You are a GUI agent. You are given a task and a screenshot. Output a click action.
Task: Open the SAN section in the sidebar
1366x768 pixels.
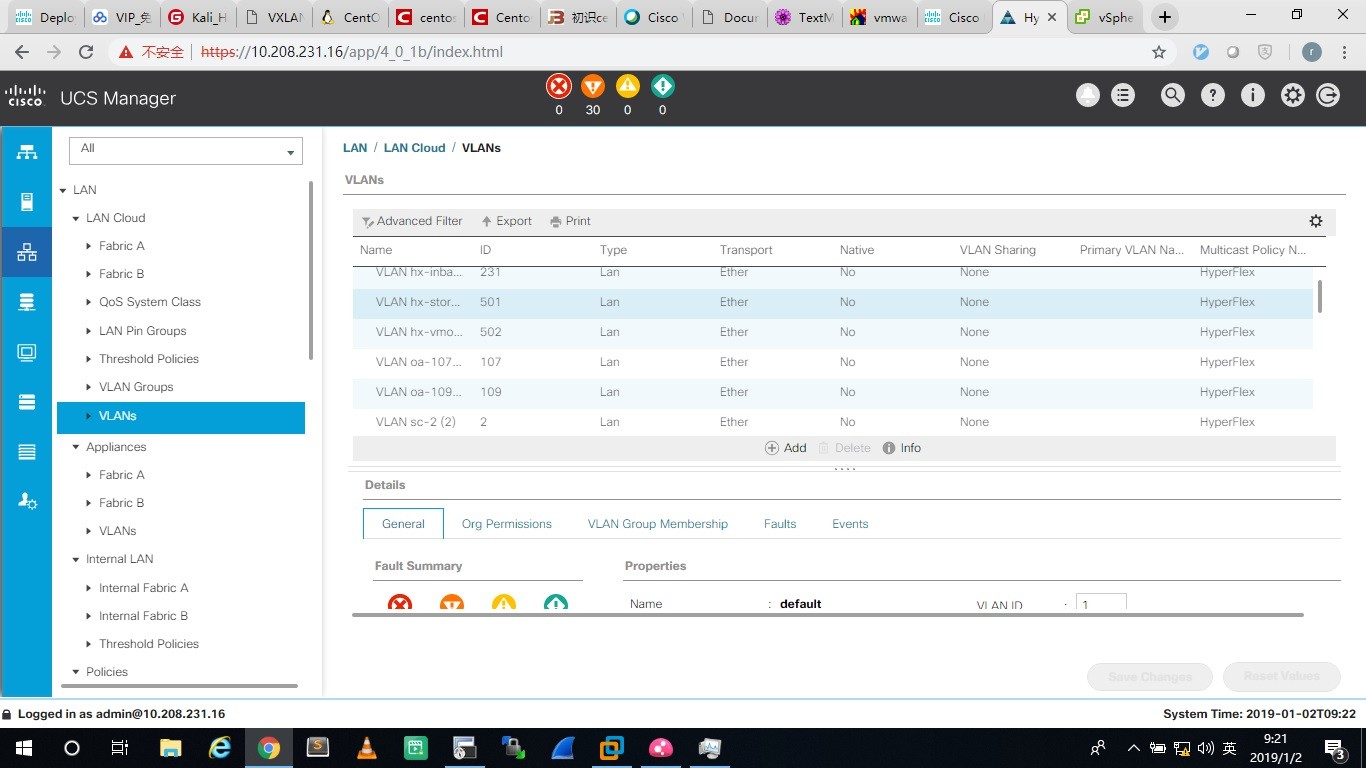point(27,302)
